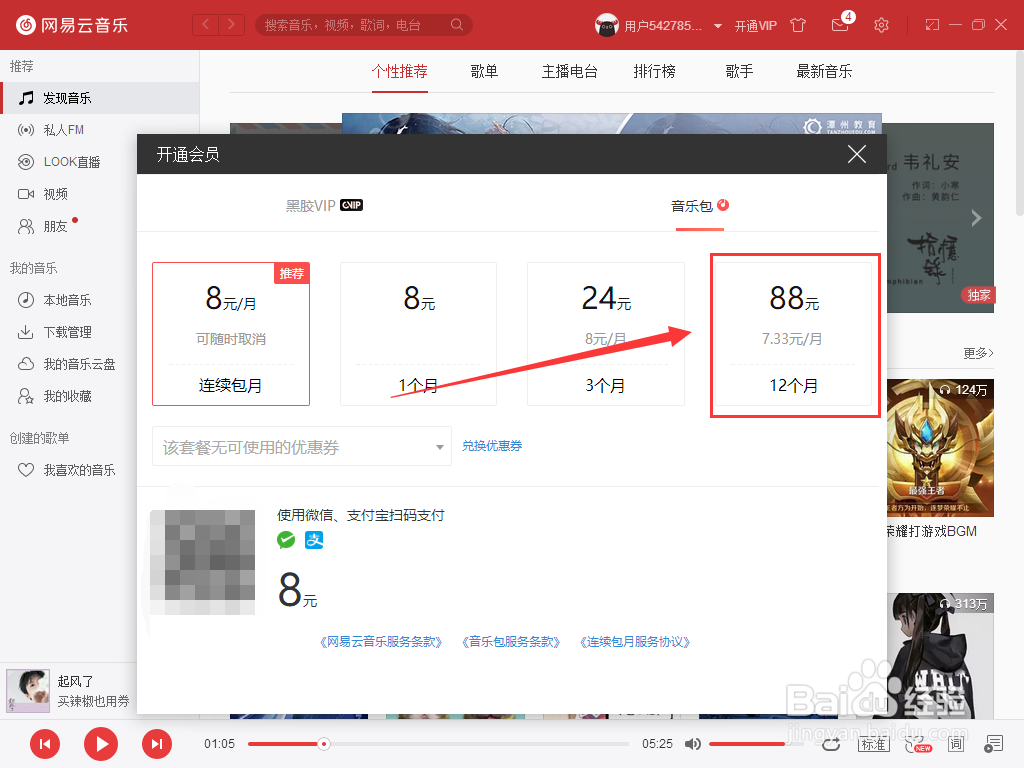Switch to the 排行榜 tab
This screenshot has width=1024, height=768.
coord(654,71)
